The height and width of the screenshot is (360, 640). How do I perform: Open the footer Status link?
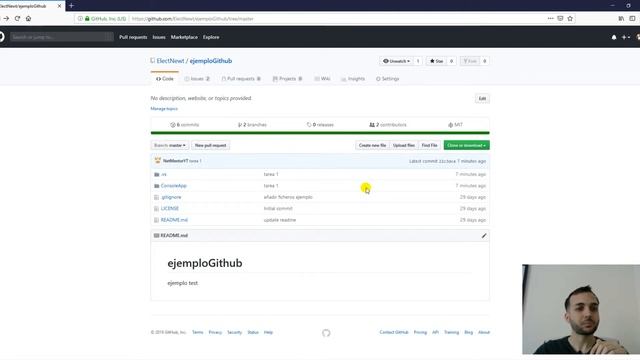coord(253,332)
